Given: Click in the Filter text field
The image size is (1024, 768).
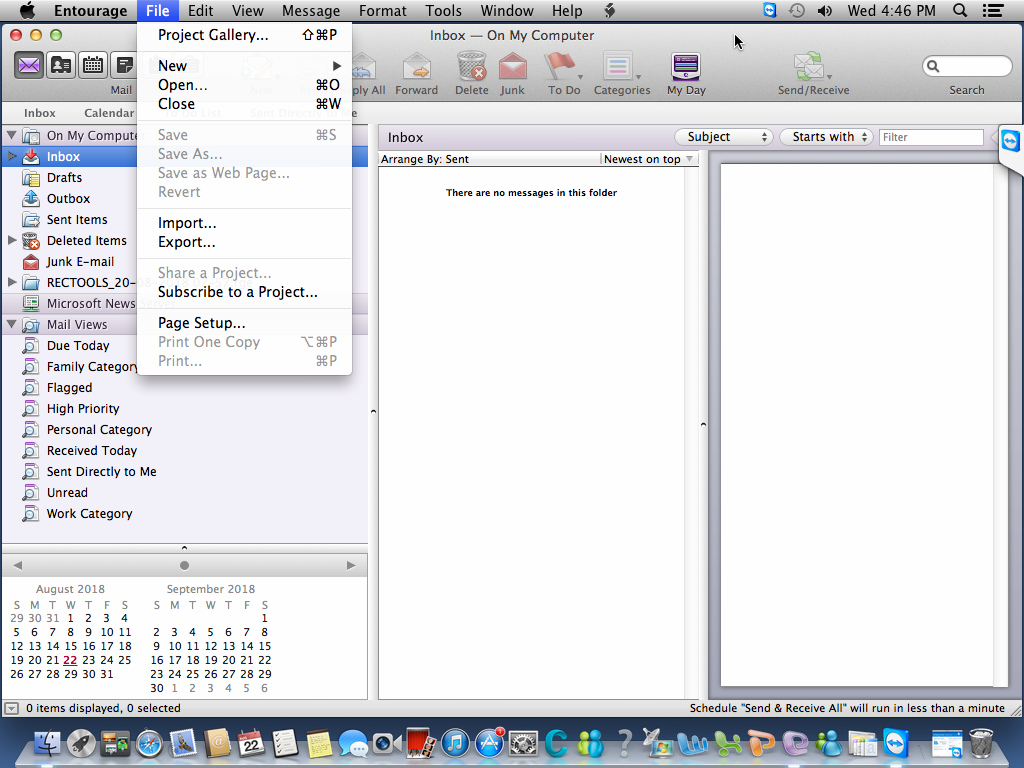Looking at the screenshot, I should 931,137.
